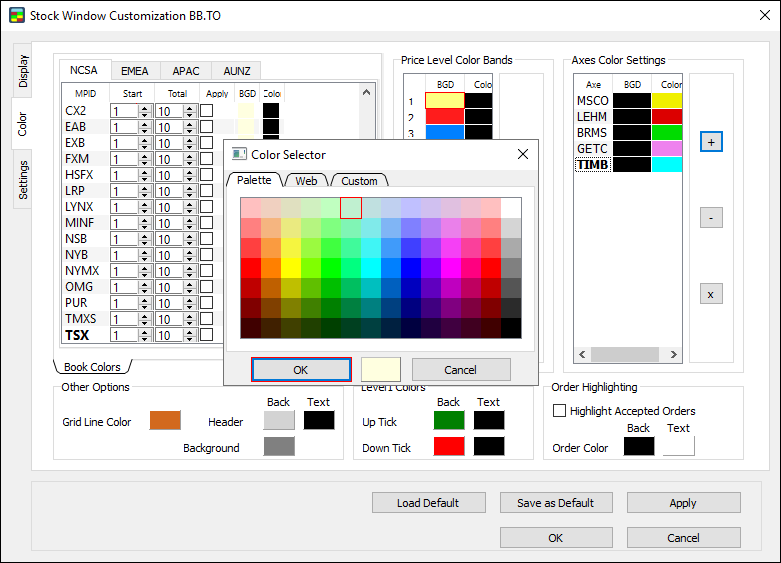Open the EMEA market tab

pos(135,71)
